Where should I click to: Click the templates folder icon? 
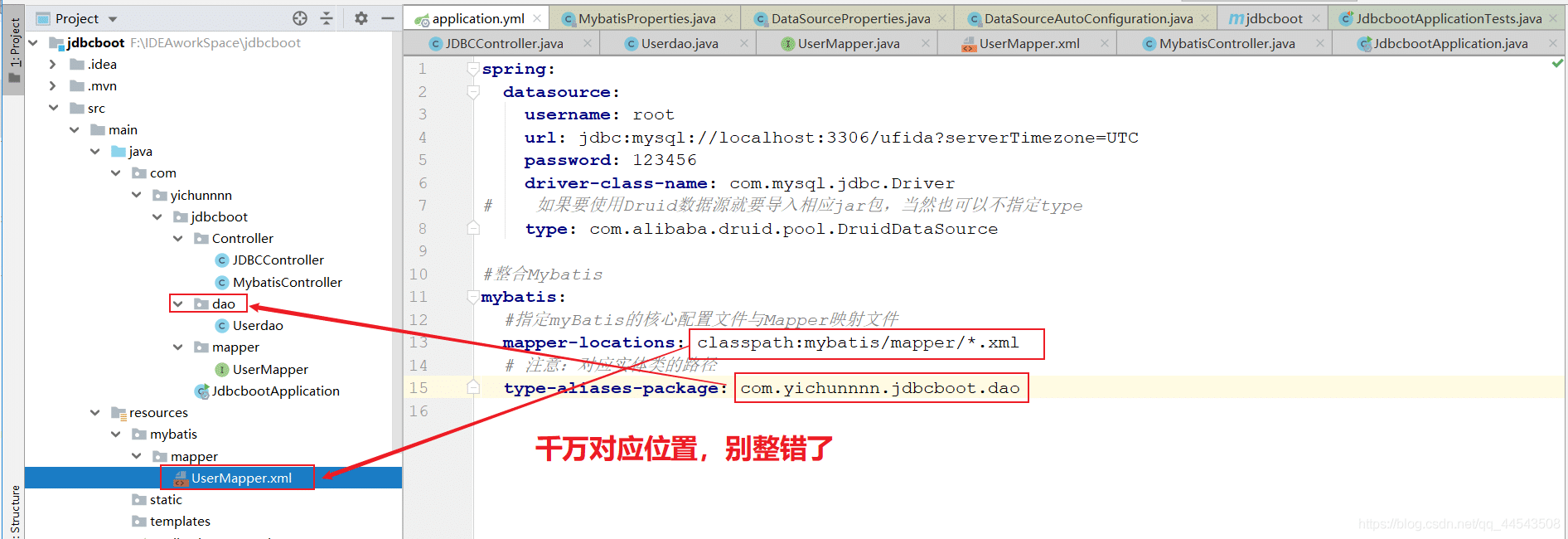click(139, 521)
